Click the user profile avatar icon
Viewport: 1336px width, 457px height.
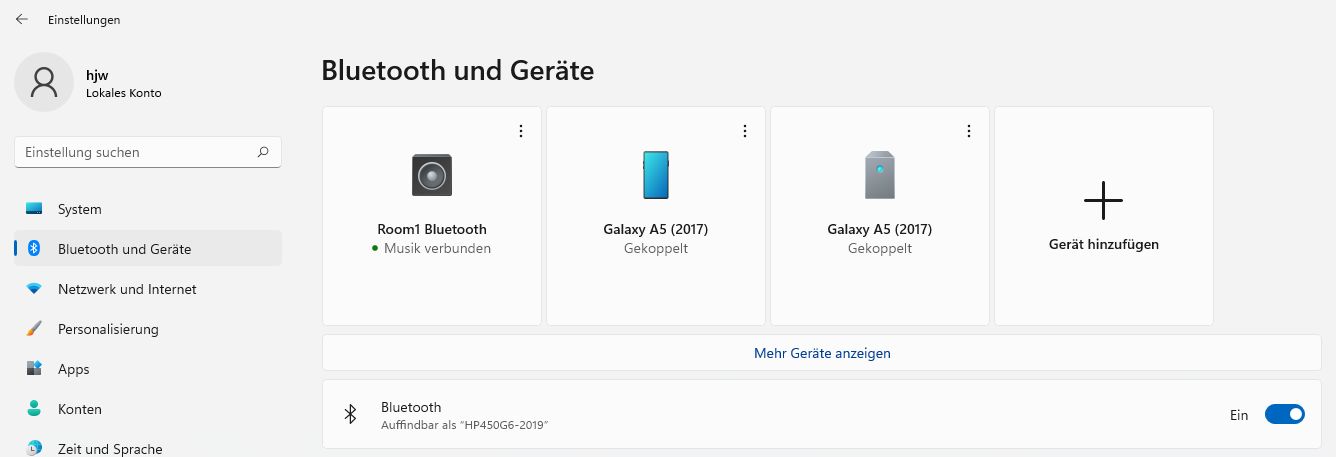[x=44, y=82]
